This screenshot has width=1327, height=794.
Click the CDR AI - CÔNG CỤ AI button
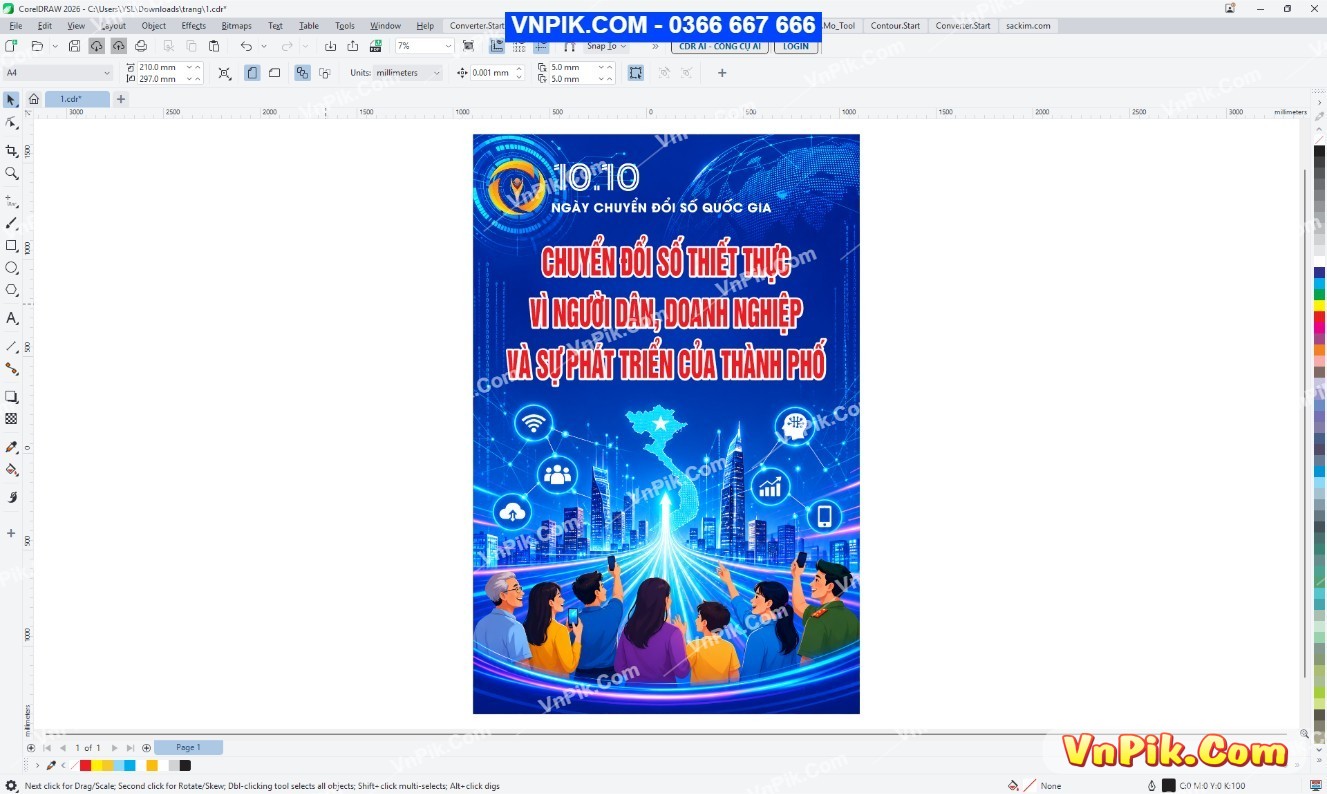[x=720, y=46]
